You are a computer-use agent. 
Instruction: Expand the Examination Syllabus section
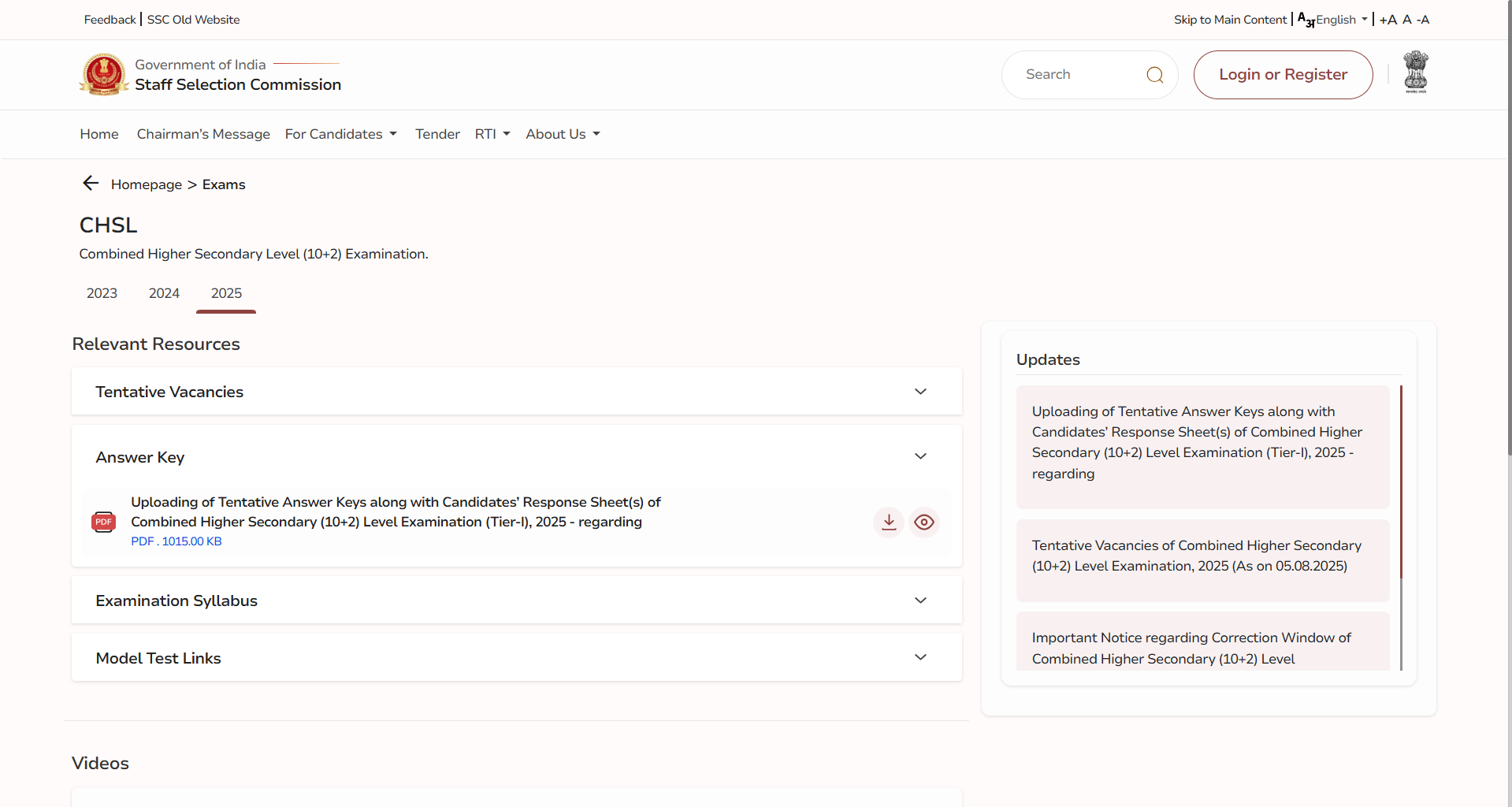point(919,601)
